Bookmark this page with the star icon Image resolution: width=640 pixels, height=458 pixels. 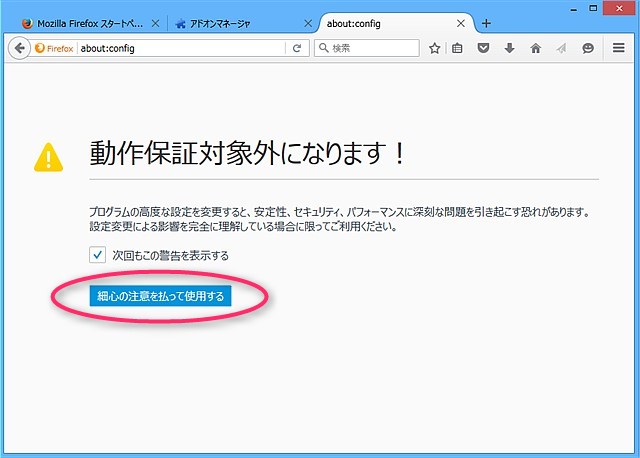coord(435,48)
